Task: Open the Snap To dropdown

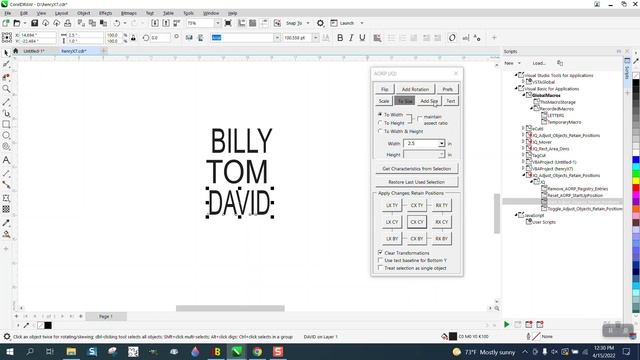Action: click(308, 23)
